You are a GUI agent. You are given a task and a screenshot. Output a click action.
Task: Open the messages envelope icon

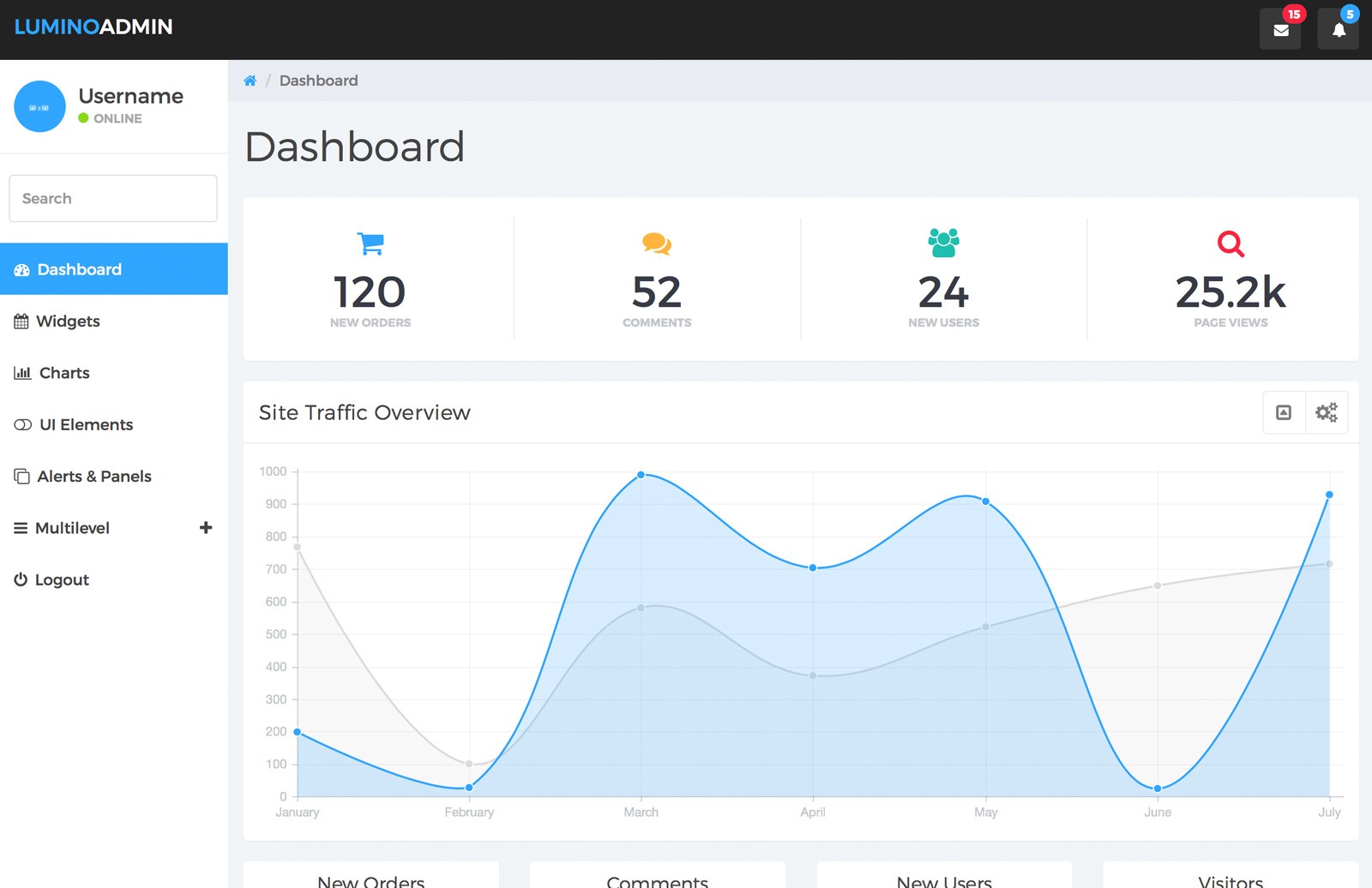coord(1280,29)
